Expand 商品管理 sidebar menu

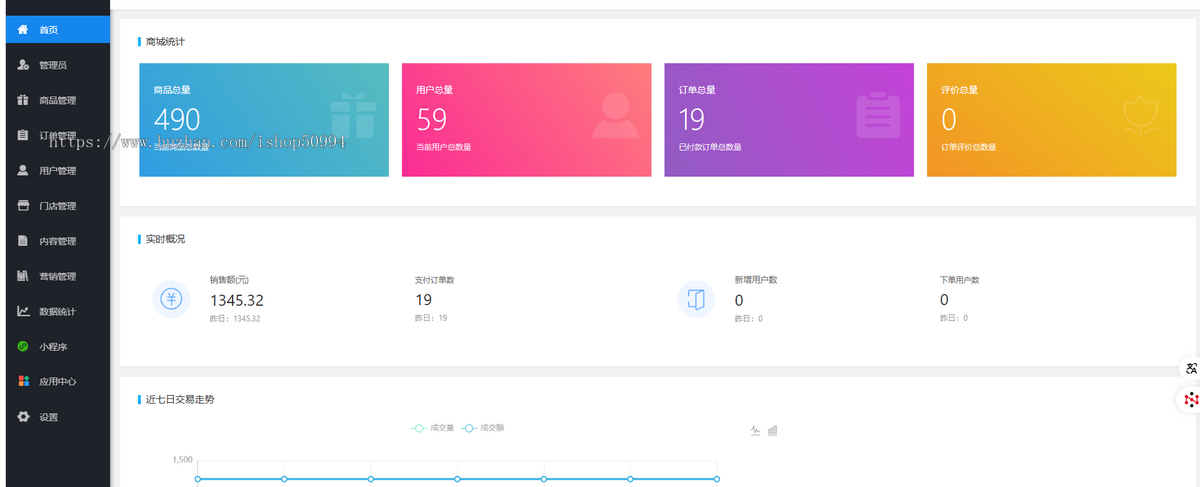tap(57, 100)
